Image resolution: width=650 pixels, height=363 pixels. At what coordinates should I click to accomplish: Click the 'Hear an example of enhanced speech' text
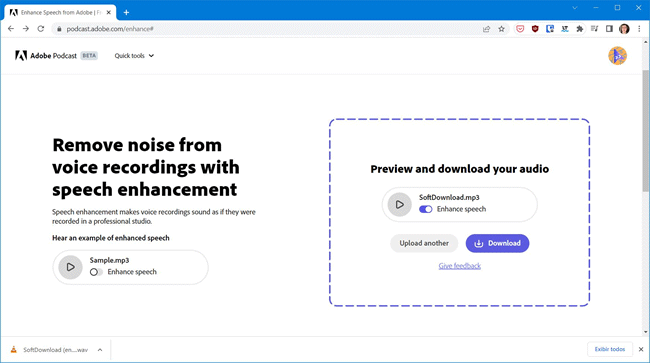pyautogui.click(x=111, y=238)
